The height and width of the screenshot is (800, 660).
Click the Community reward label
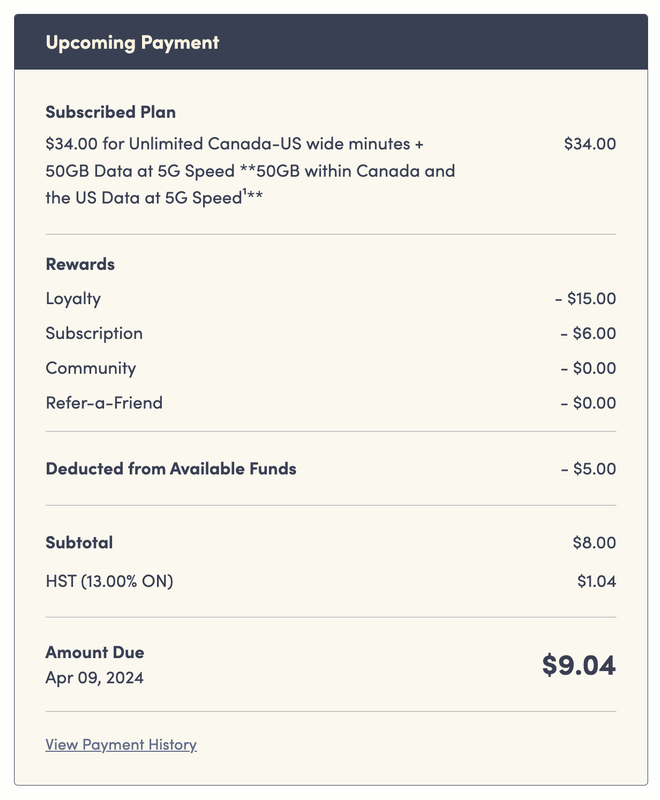(x=90, y=368)
